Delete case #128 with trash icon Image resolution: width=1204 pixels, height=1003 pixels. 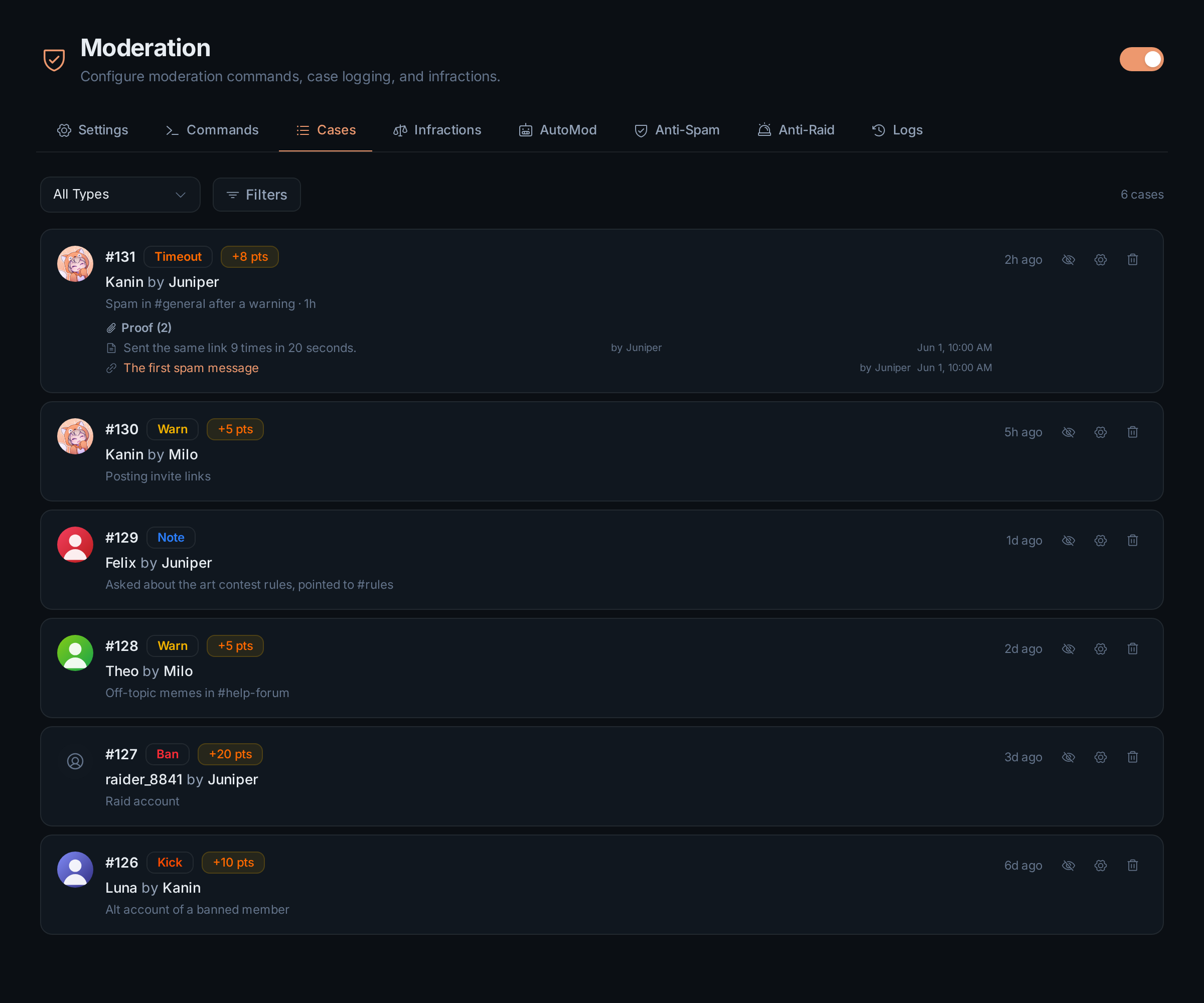(x=1132, y=649)
